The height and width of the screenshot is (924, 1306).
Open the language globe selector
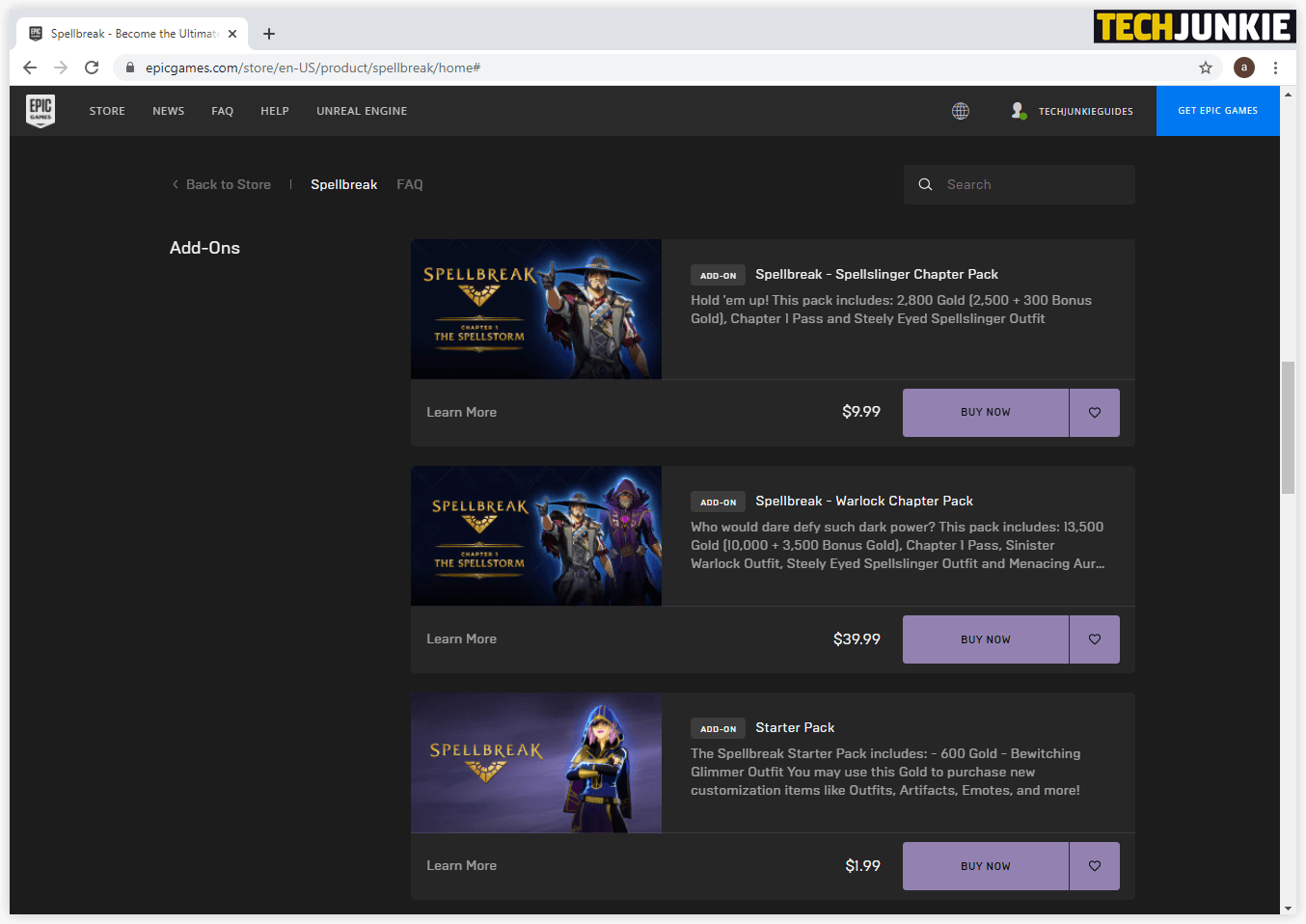pos(960,111)
